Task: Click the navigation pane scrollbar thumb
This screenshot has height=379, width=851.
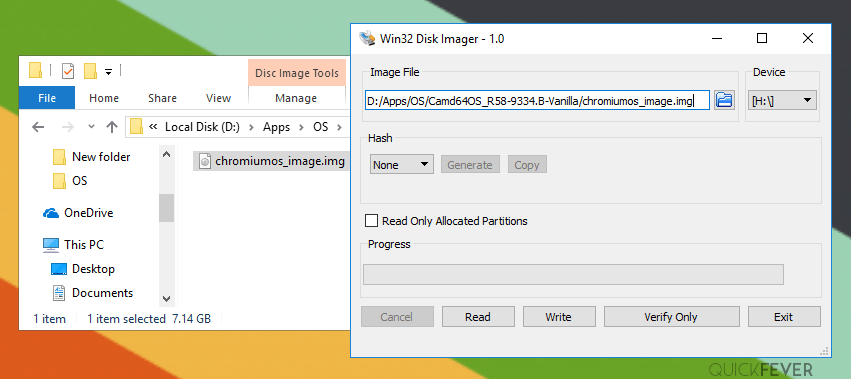Action: [167, 208]
